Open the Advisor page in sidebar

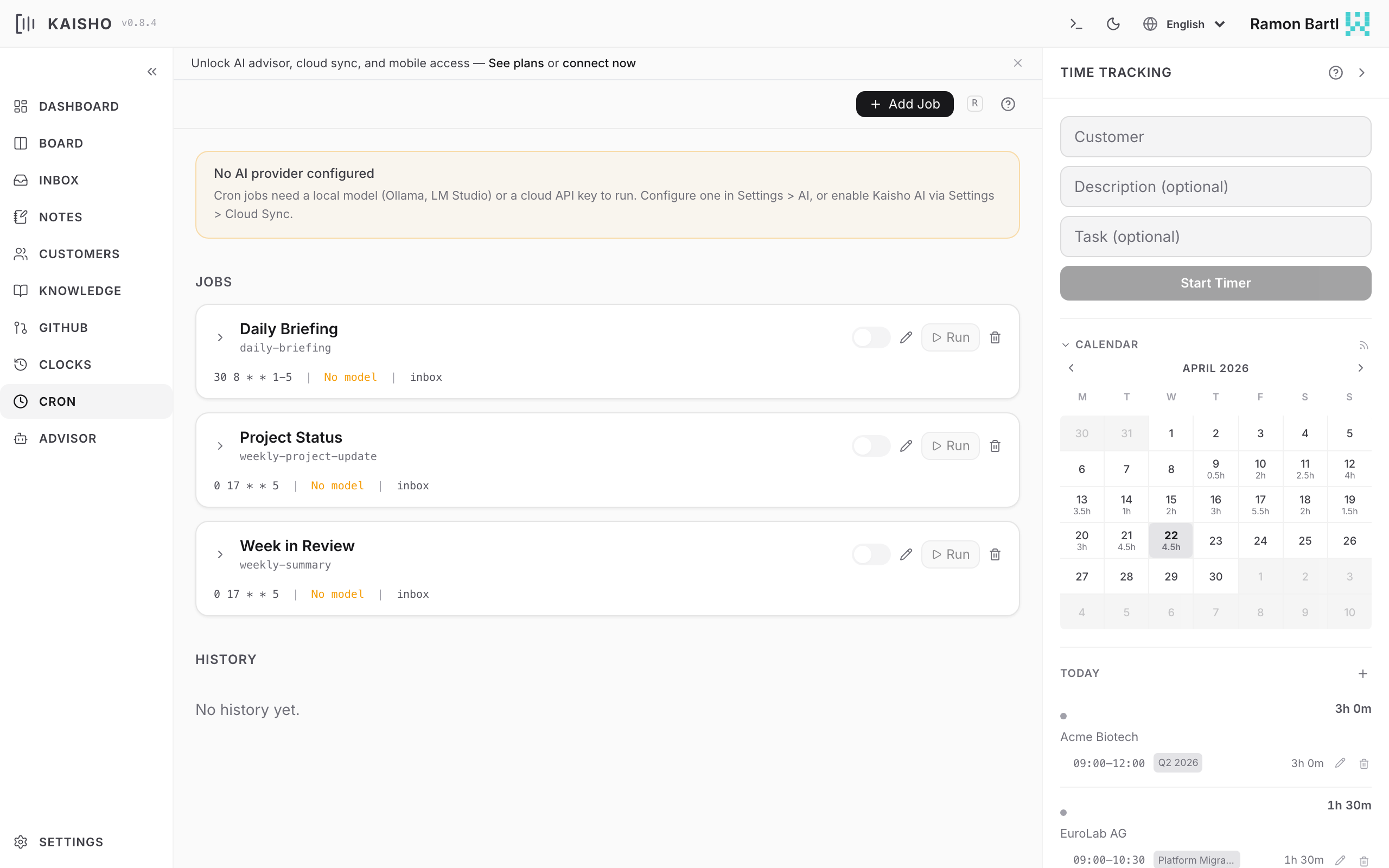pyautogui.click(x=67, y=438)
